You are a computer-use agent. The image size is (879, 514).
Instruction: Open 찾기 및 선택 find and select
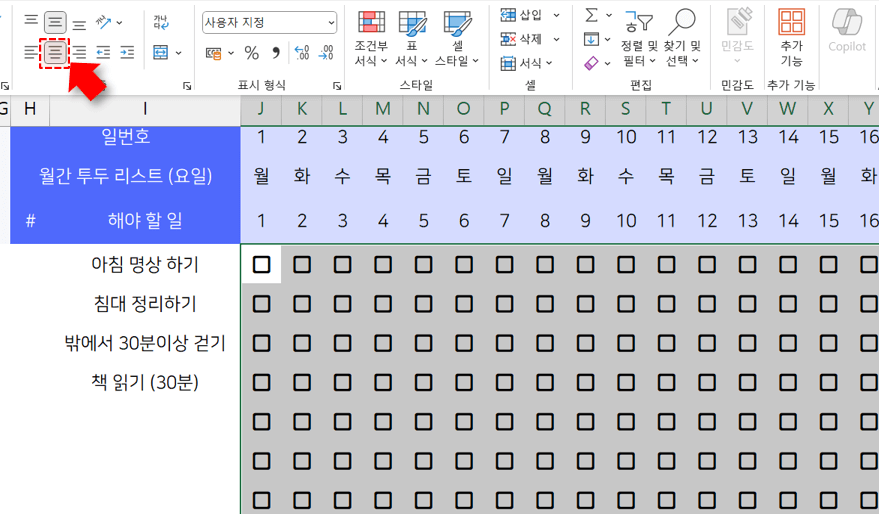point(682,38)
